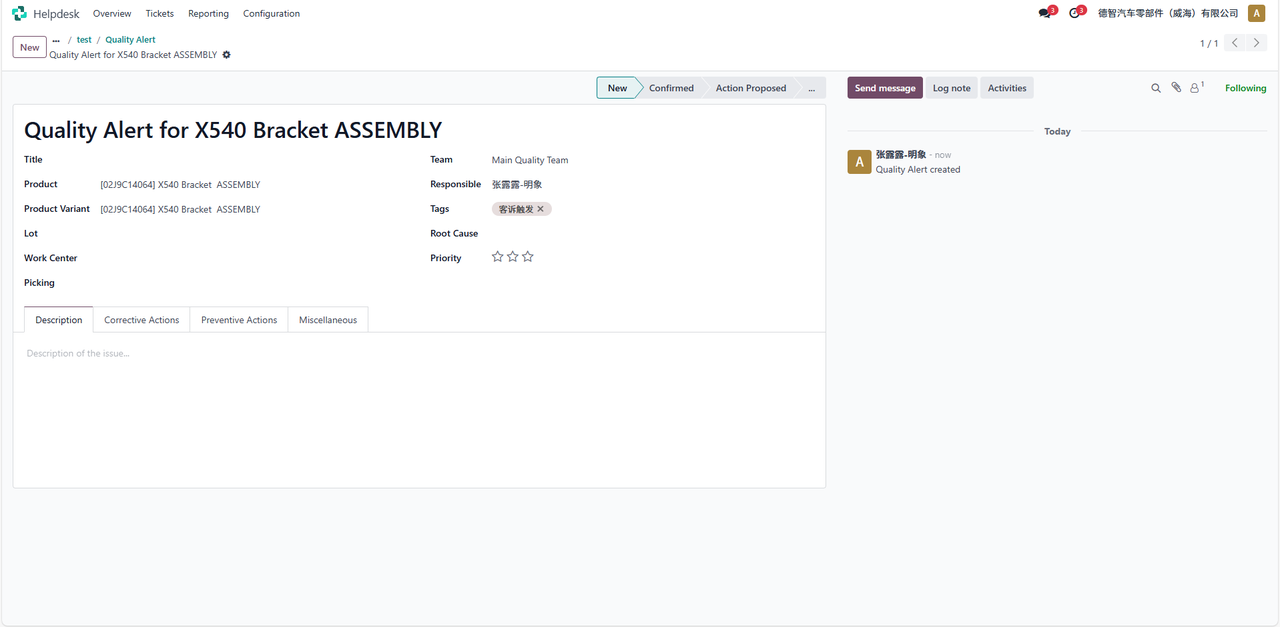Open the messages chat bubble icon
The width and height of the screenshot is (1280, 627).
1045,14
